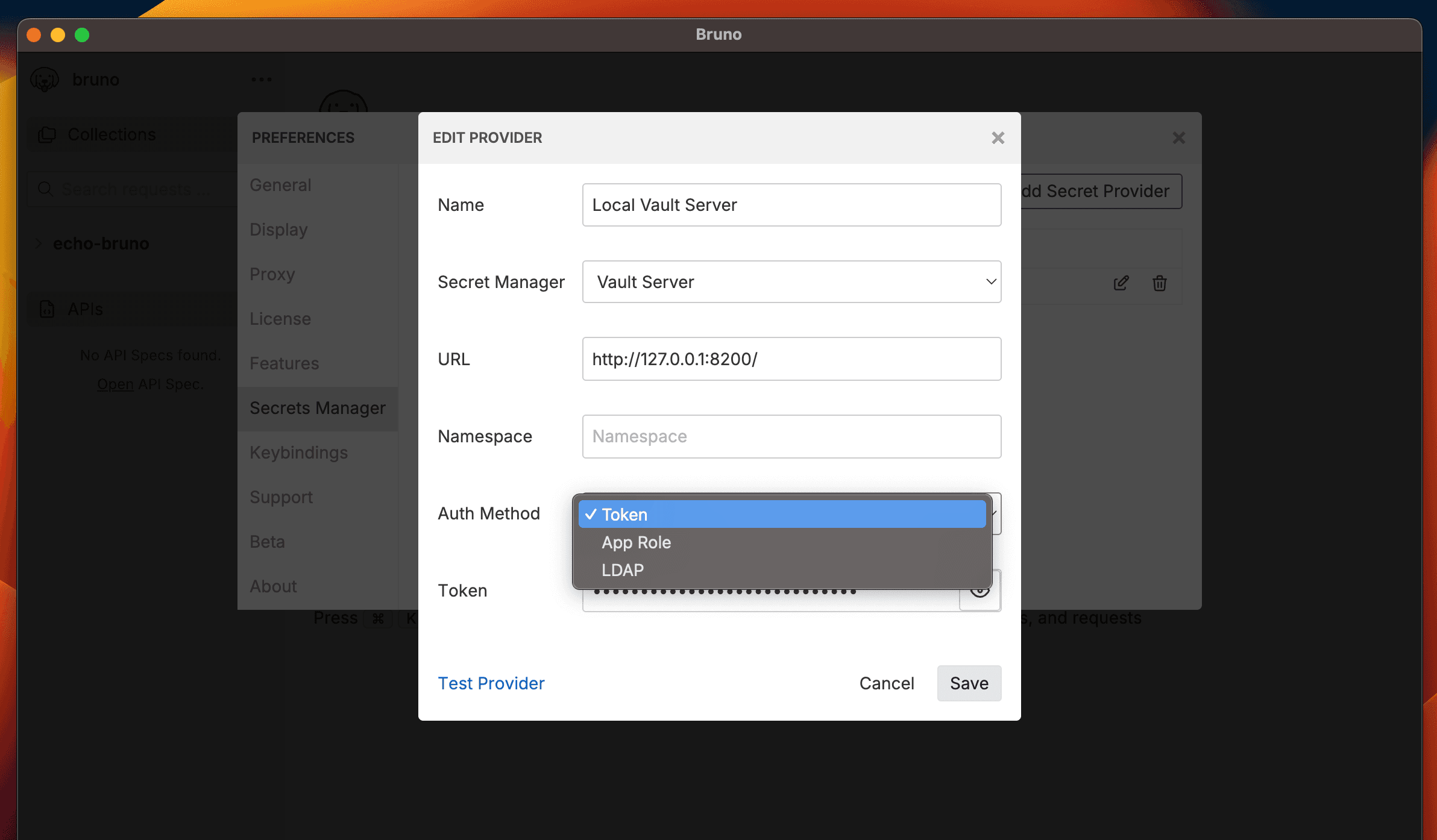This screenshot has width=1437, height=840.
Task: Click the edit provider pencil icon
Action: tap(1121, 283)
